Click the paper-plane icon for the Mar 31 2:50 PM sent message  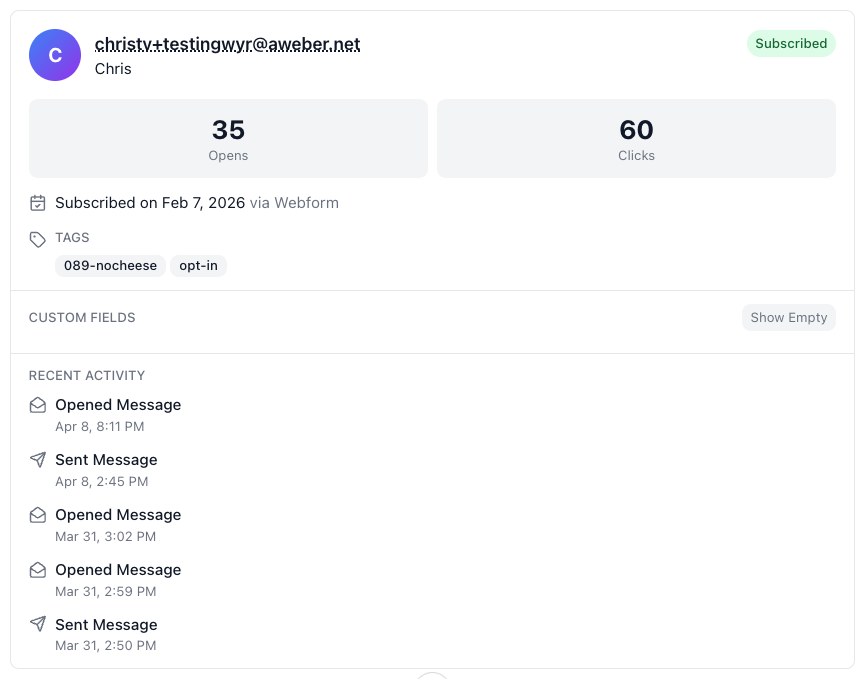[x=37, y=625]
